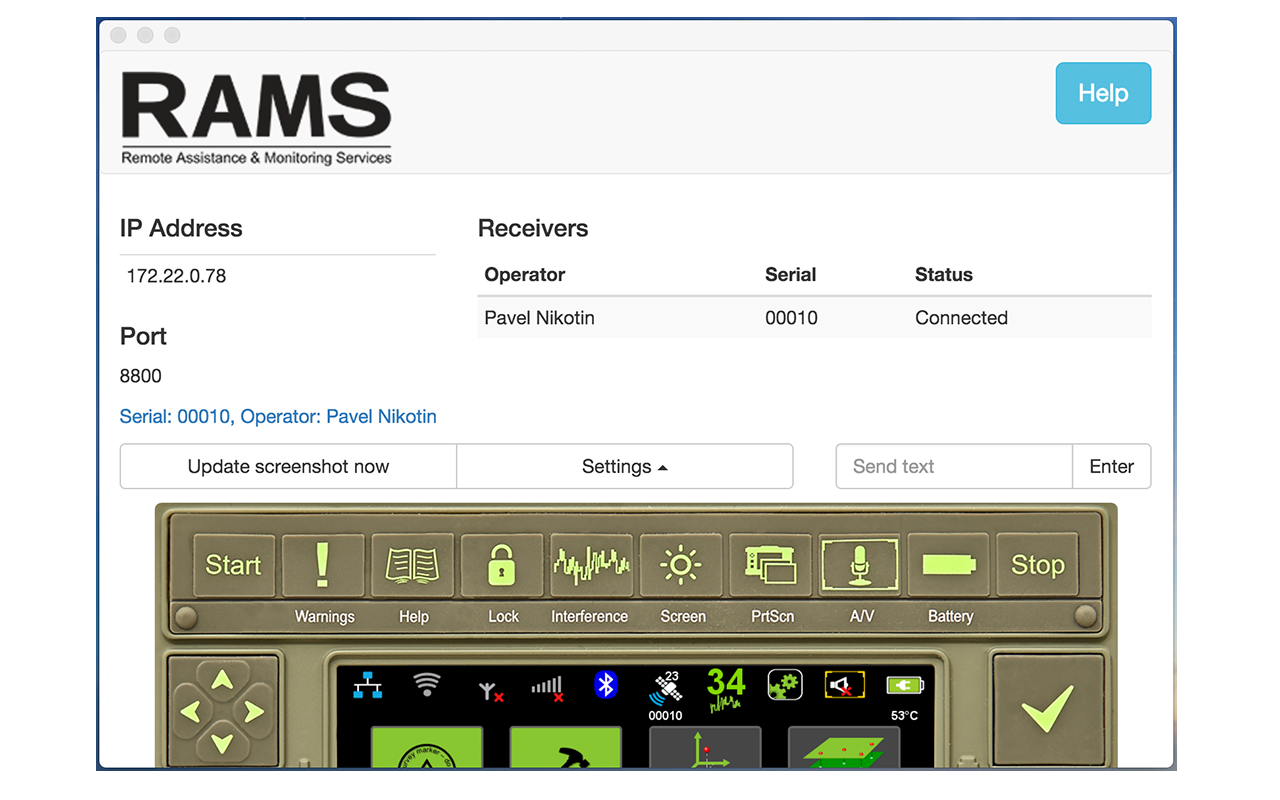Viewport: 1280px width, 800px height.
Task: Open the Settings dropdown
Action: point(625,467)
